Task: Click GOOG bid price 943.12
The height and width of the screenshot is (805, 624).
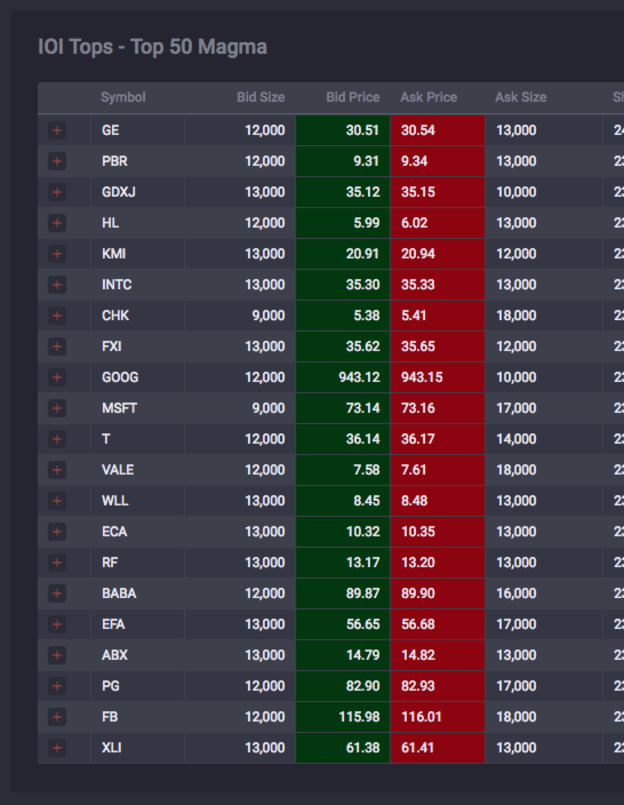Action: pyautogui.click(x=343, y=377)
